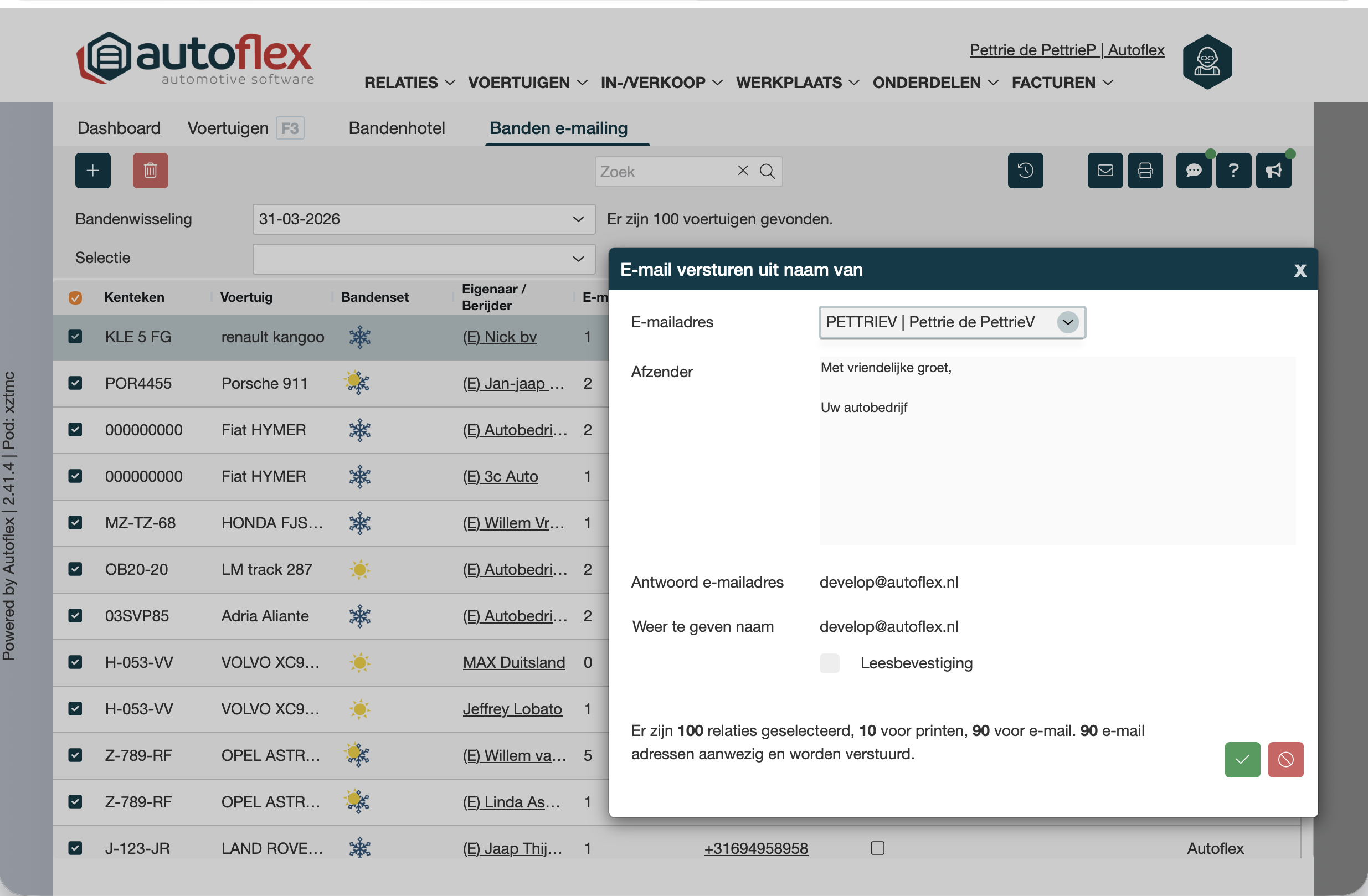Open the E-mailadres sender dropdown
Viewport: 1368px width, 896px height.
coord(952,322)
